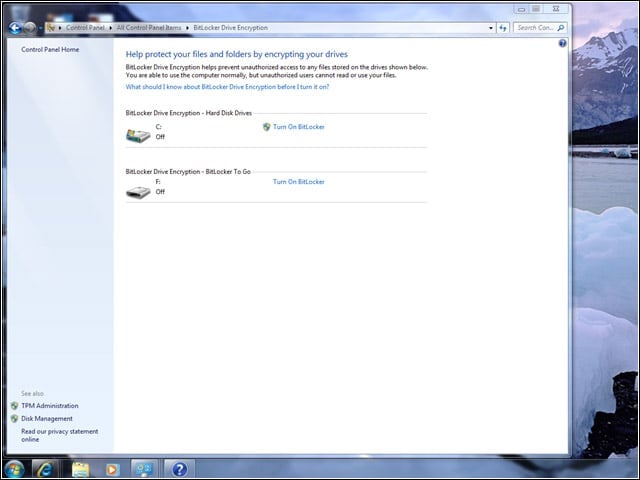The width and height of the screenshot is (640, 480).
Task: Open 'What should I know about BitLocker' link
Action: point(227,87)
